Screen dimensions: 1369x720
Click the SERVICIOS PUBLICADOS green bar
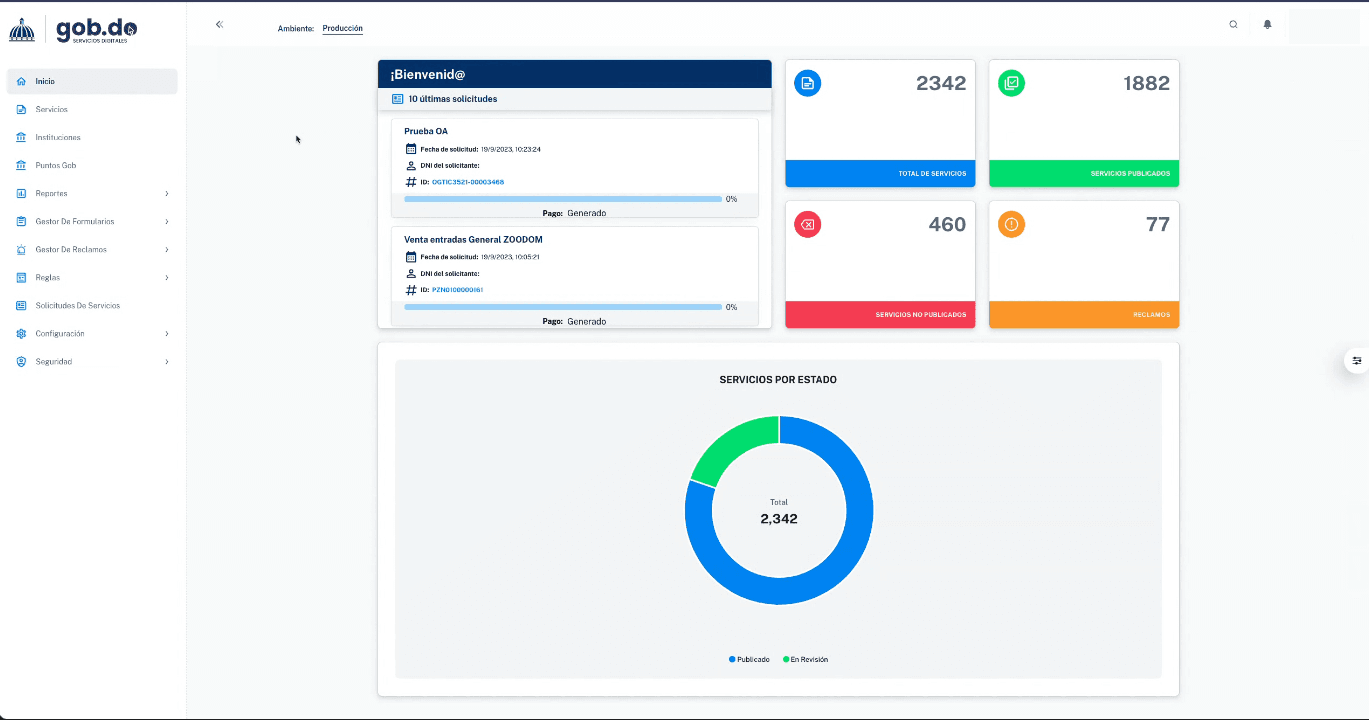tap(1084, 173)
